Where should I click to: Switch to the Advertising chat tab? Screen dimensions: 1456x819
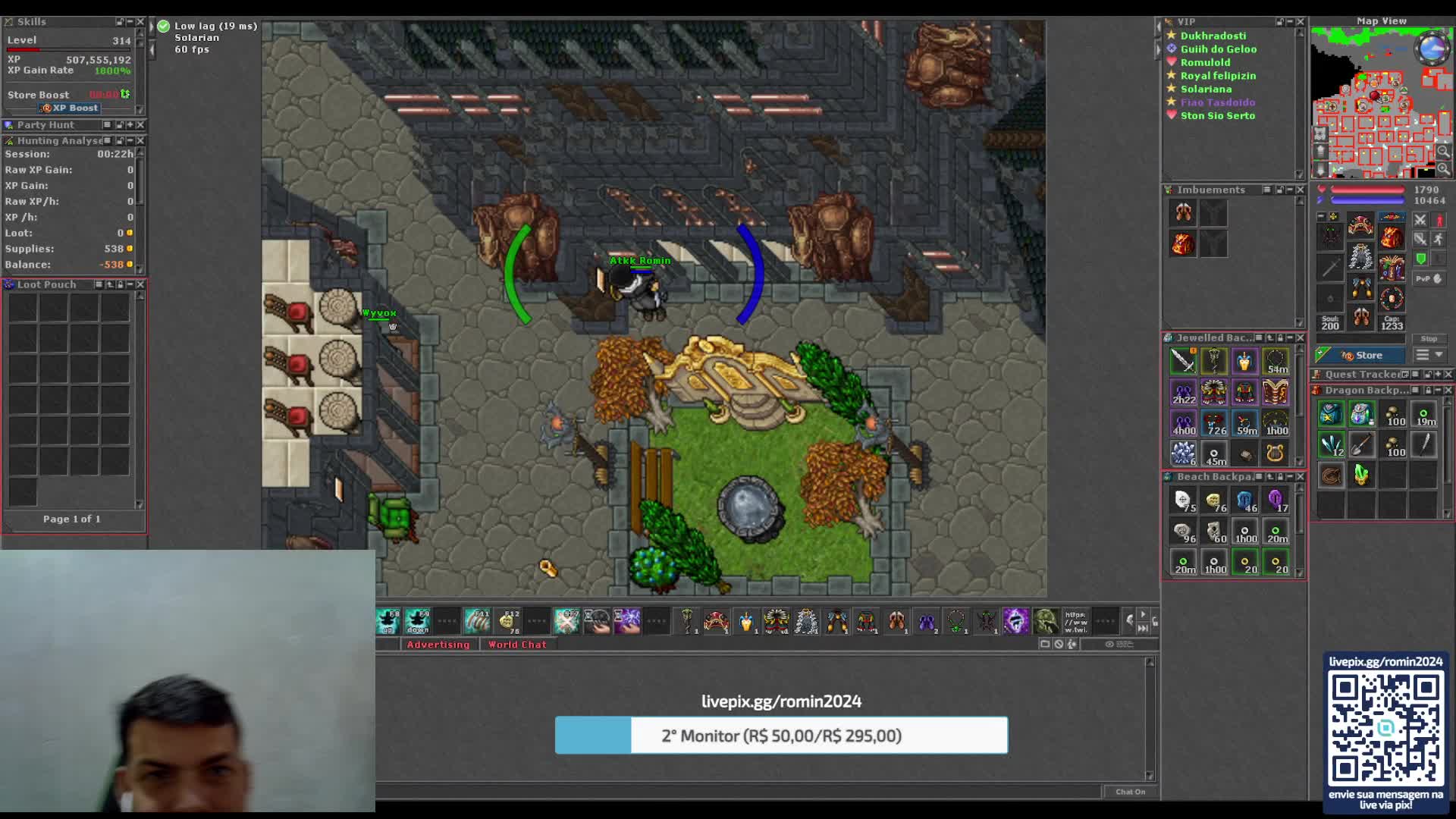438,645
